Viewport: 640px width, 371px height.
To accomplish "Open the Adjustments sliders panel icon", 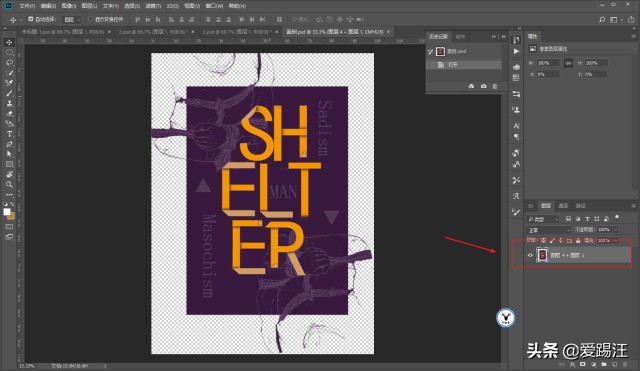I will coord(516,94).
